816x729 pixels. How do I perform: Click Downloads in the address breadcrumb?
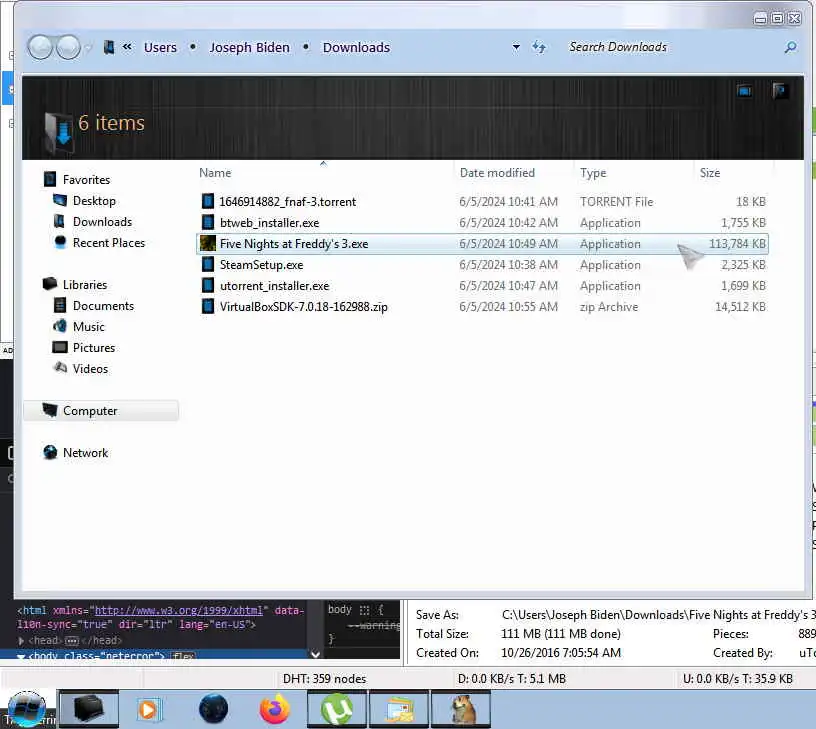[356, 47]
